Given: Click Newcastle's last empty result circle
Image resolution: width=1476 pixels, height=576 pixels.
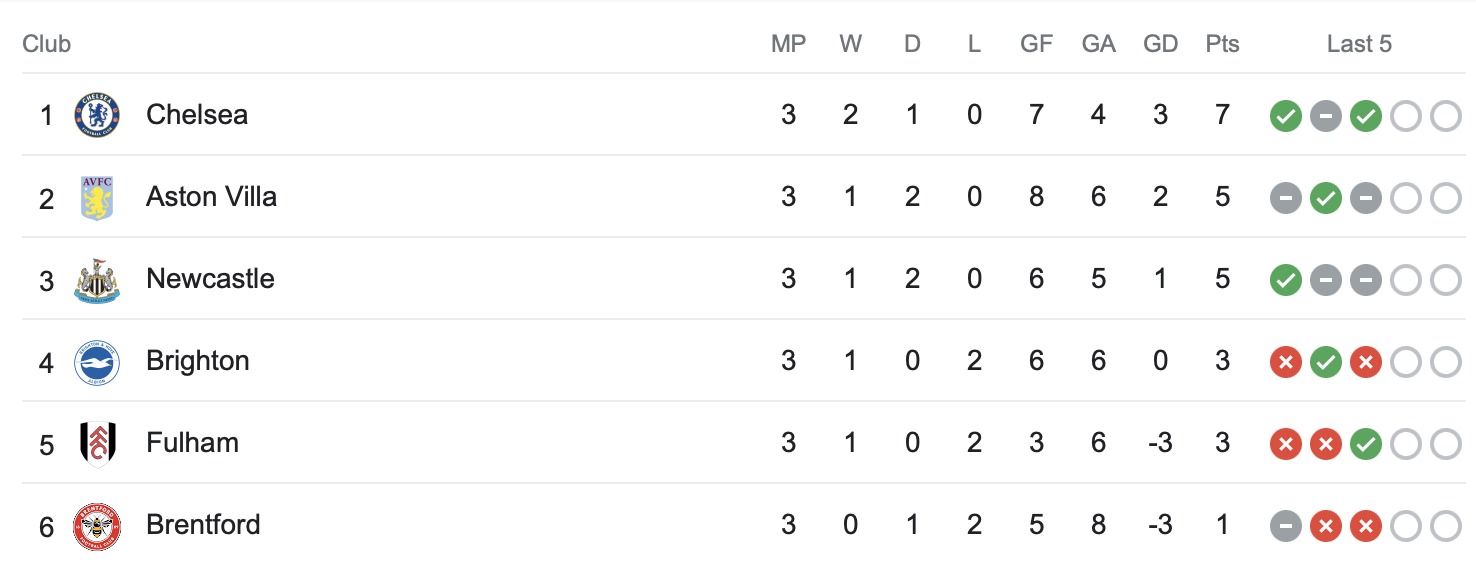Looking at the screenshot, I should tap(1446, 281).
